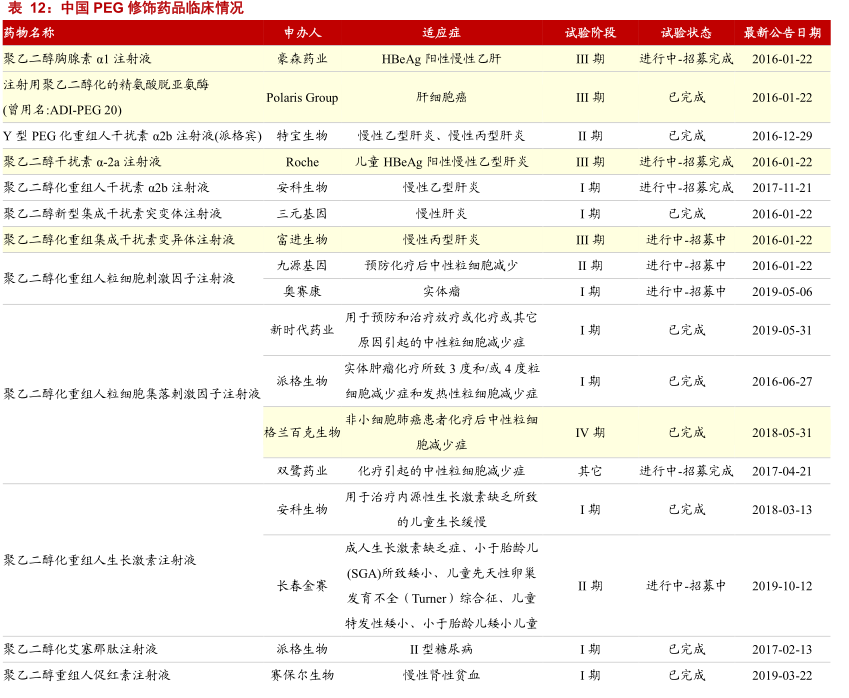Click the 'Roche' sponsor cell
Viewport: 849px width, 698px height.
pos(302,162)
